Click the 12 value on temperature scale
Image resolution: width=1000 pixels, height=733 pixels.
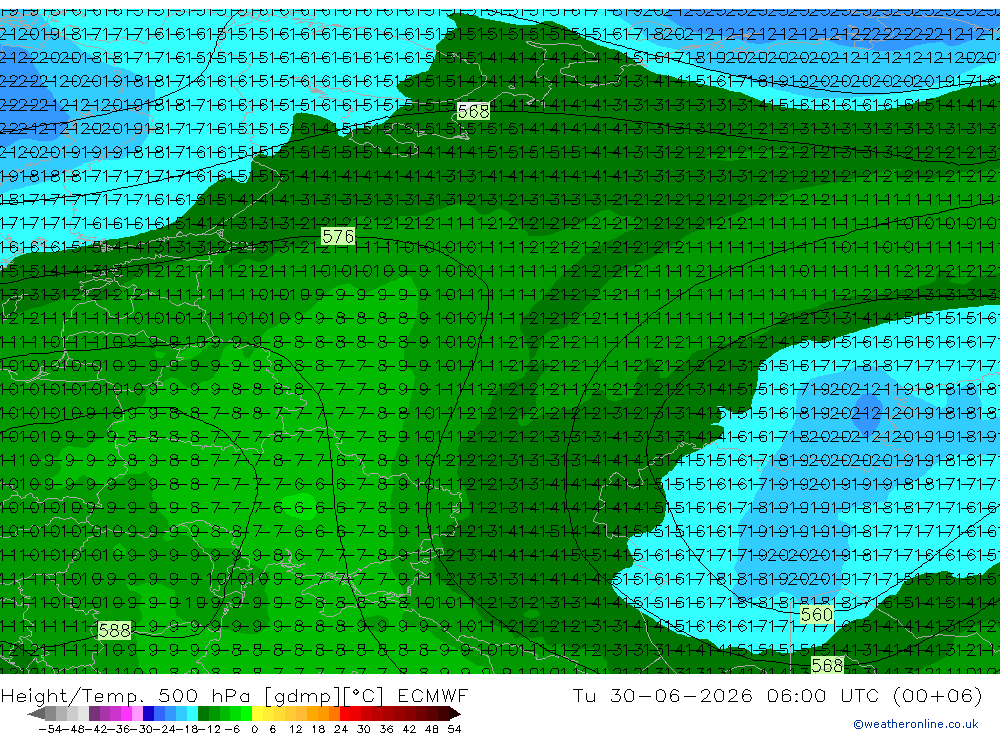point(295,729)
